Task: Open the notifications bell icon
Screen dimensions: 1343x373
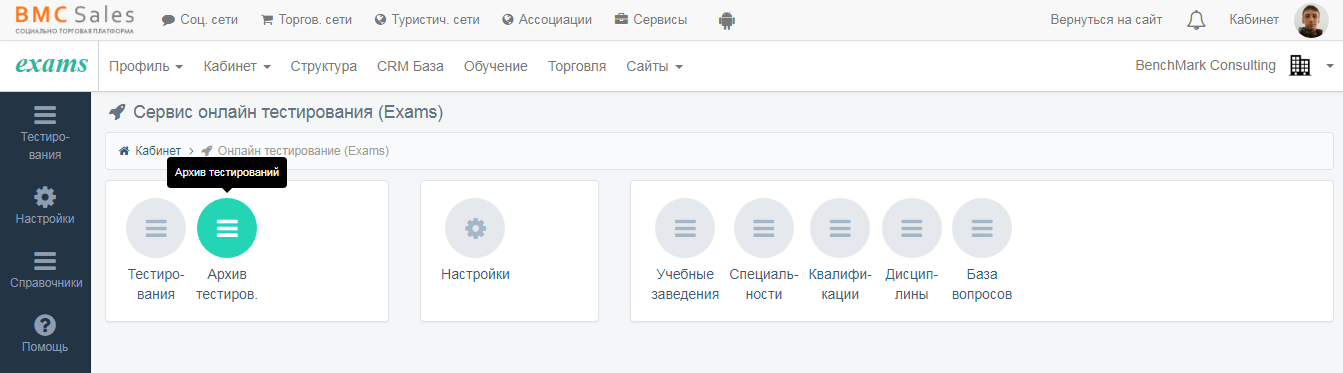Action: pyautogui.click(x=1196, y=20)
